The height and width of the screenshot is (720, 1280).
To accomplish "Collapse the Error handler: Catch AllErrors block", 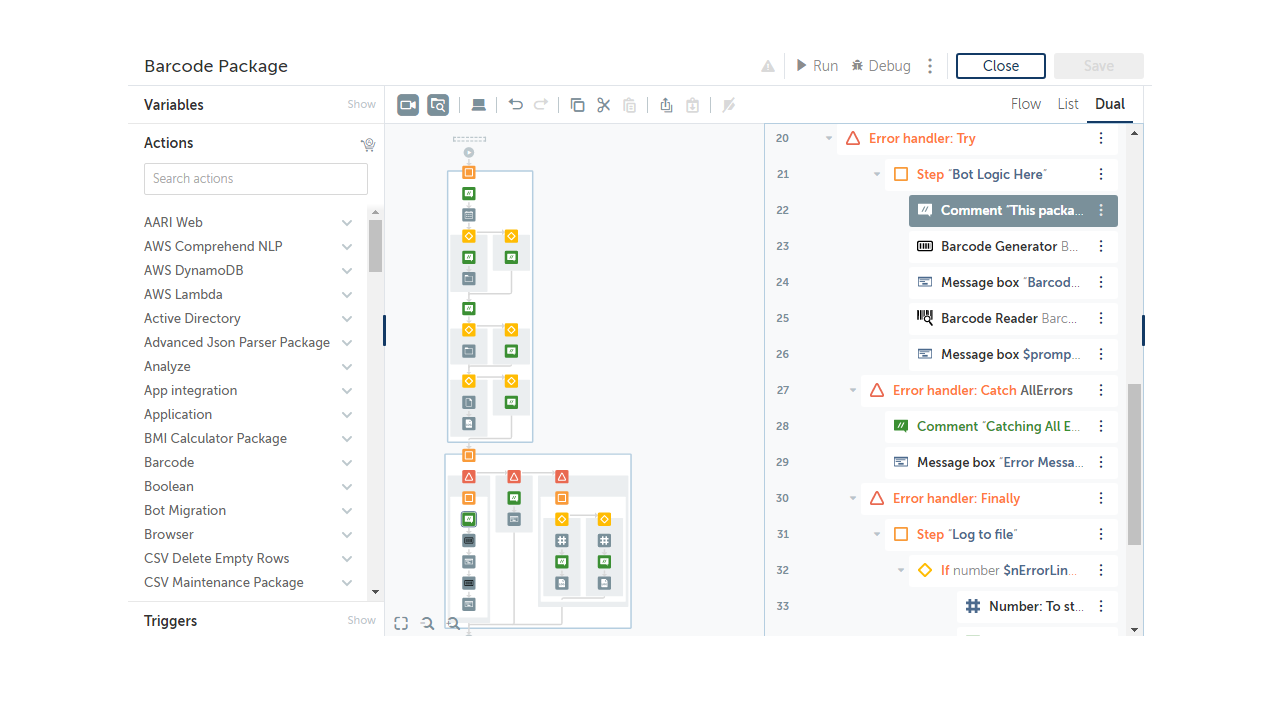I will (x=853, y=390).
